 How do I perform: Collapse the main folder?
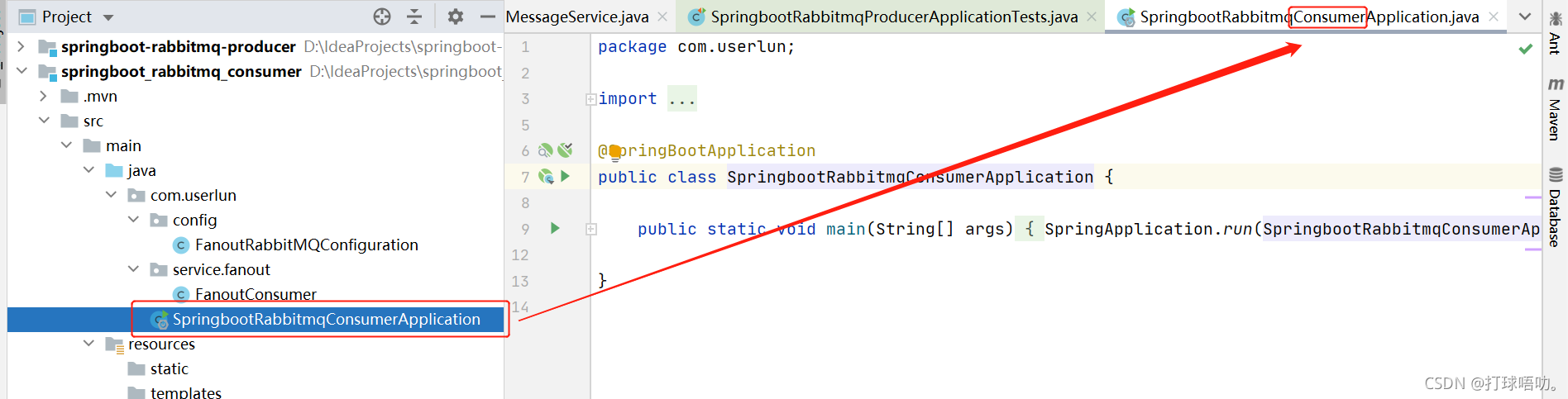(x=66, y=145)
